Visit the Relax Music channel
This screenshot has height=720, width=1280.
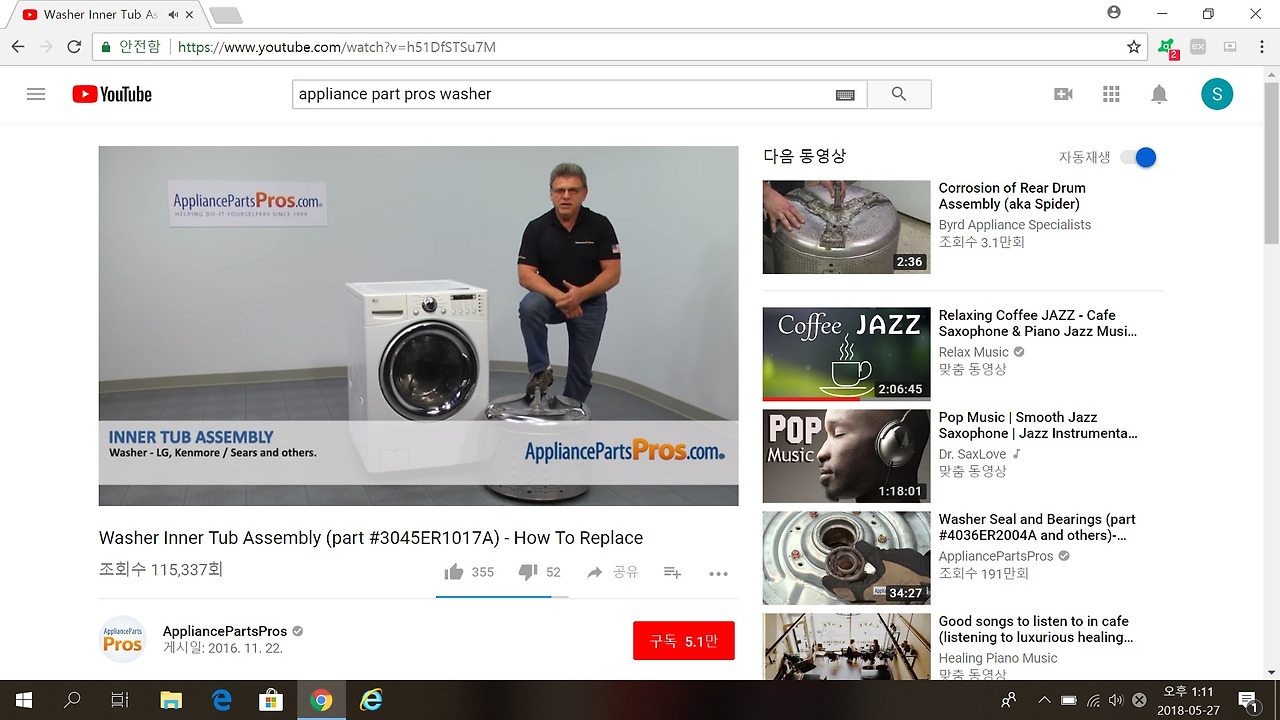tap(974, 352)
